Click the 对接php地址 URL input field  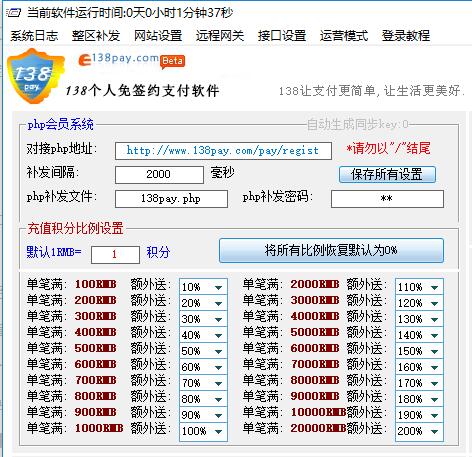pyautogui.click(x=223, y=151)
